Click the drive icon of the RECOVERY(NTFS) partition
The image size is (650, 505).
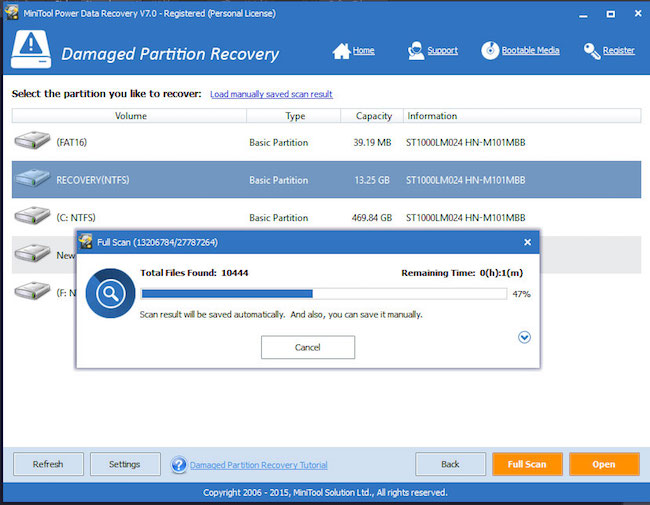(32, 178)
